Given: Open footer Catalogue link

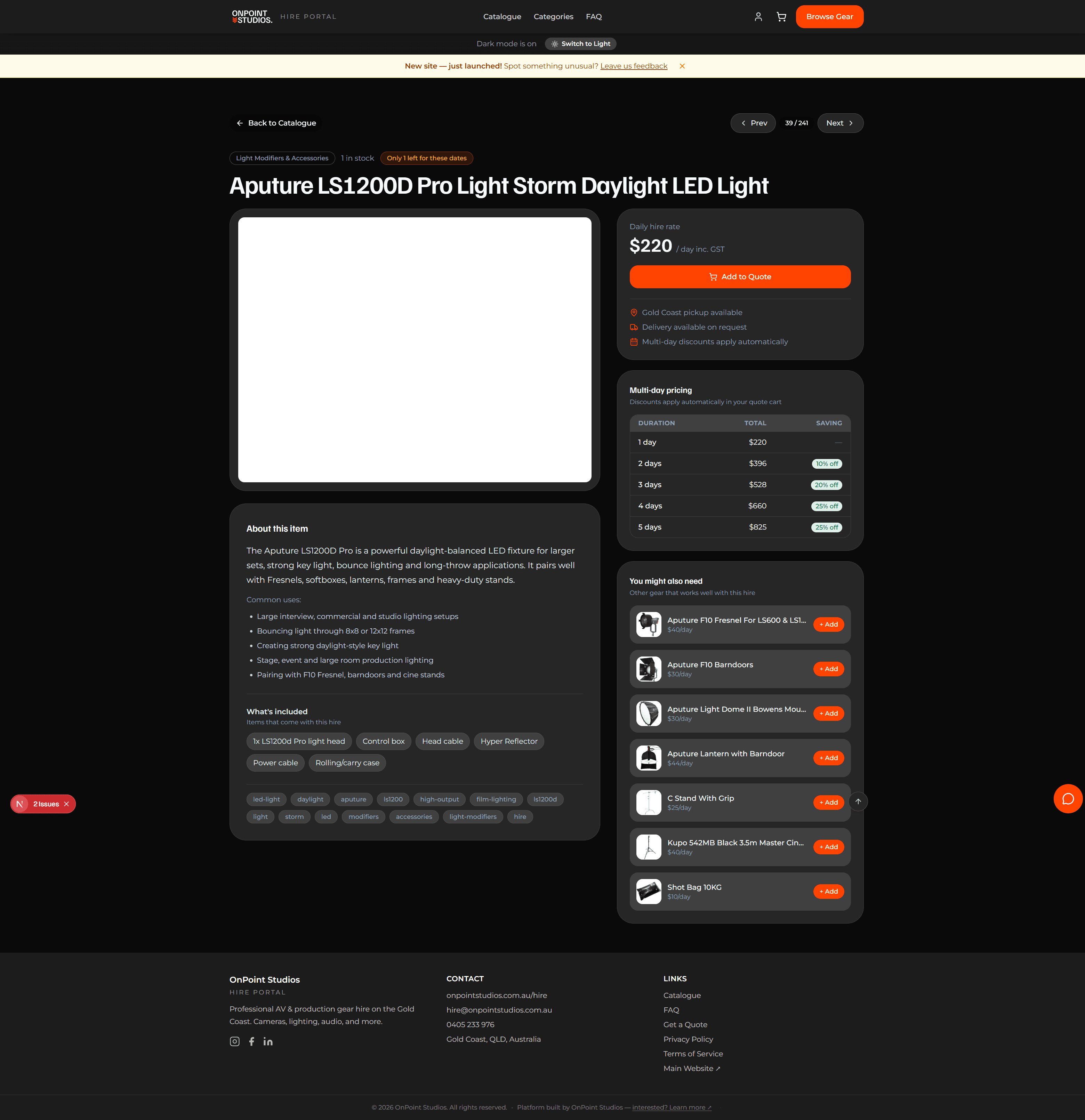Looking at the screenshot, I should (x=682, y=996).
